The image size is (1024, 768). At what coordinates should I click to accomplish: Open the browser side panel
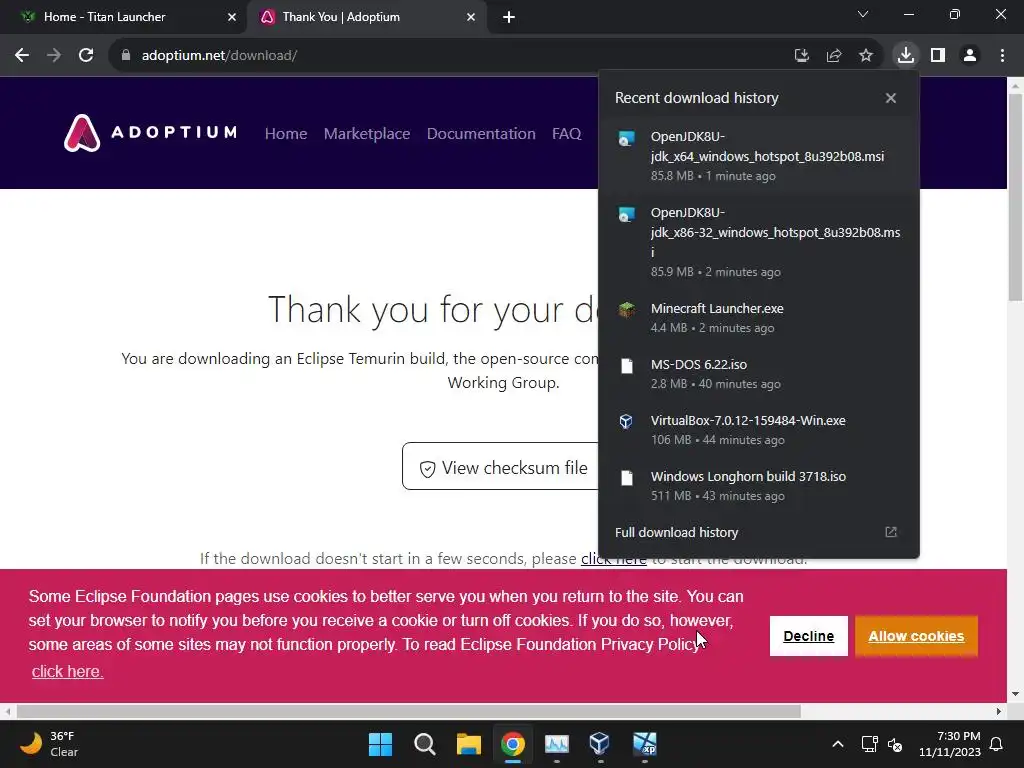click(938, 56)
